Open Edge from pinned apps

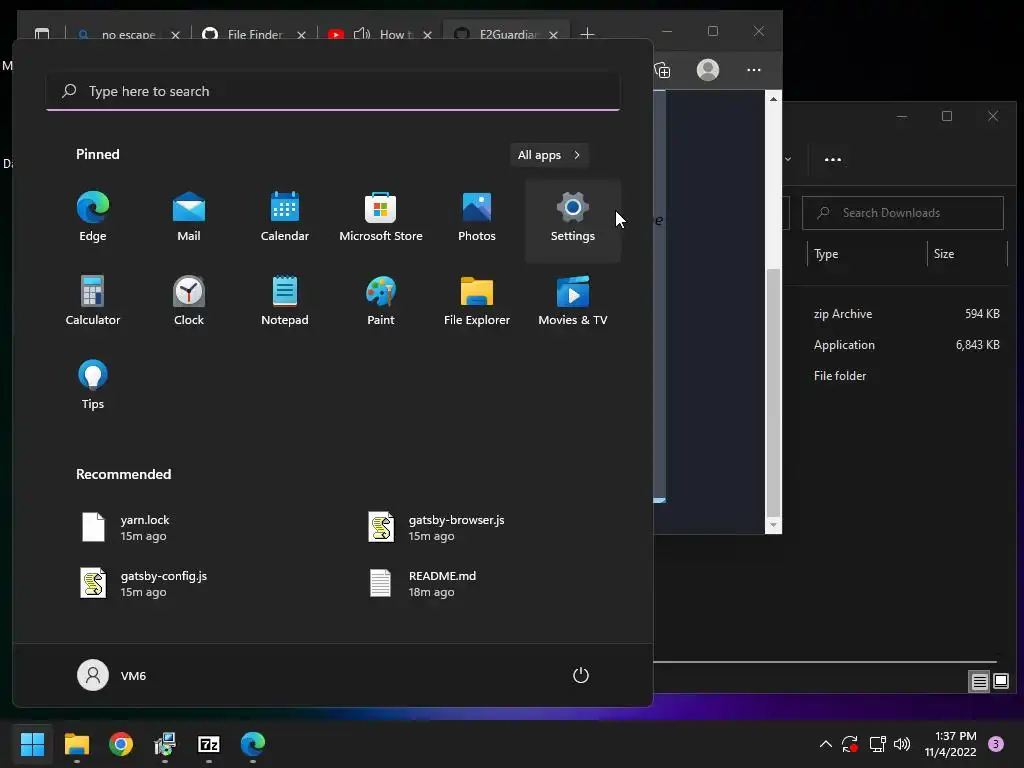93,218
